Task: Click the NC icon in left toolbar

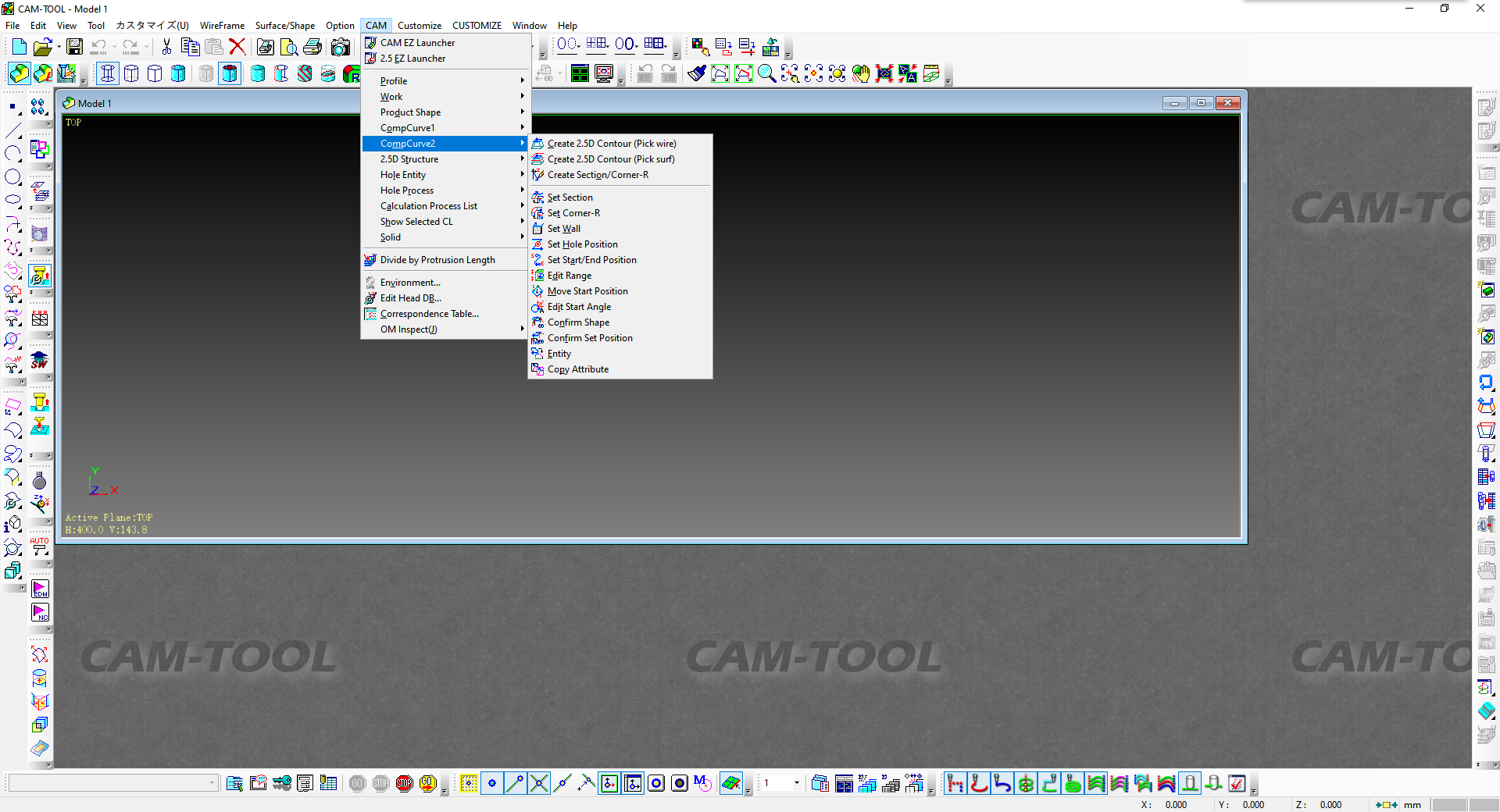Action: coord(40,613)
